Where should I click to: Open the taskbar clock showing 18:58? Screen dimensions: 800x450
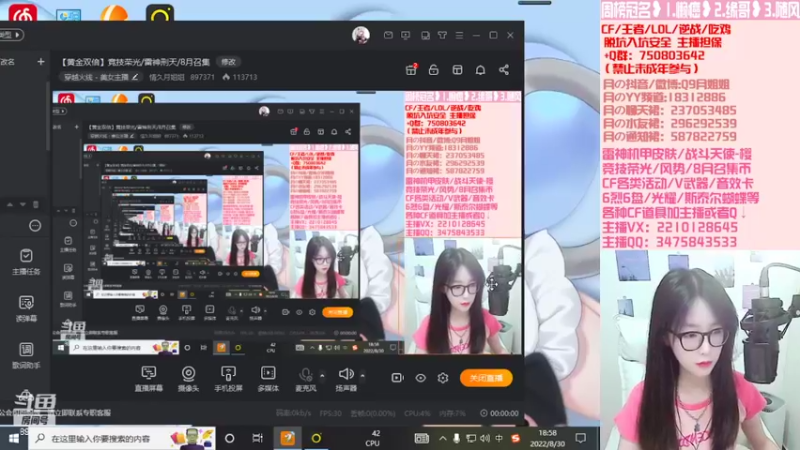click(x=547, y=438)
